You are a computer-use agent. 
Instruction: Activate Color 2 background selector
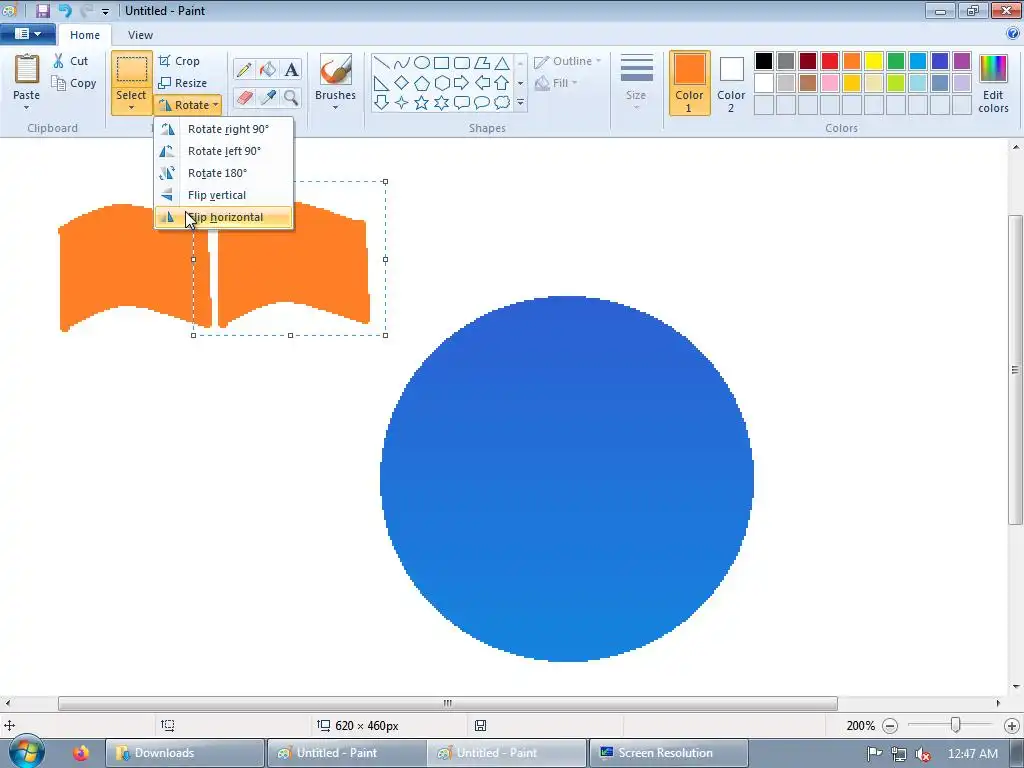731,84
